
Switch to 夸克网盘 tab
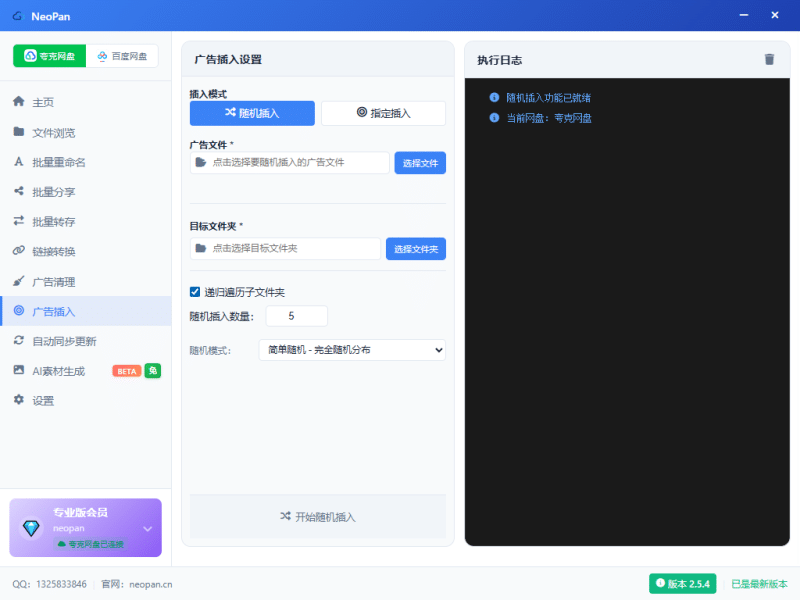click(x=50, y=56)
